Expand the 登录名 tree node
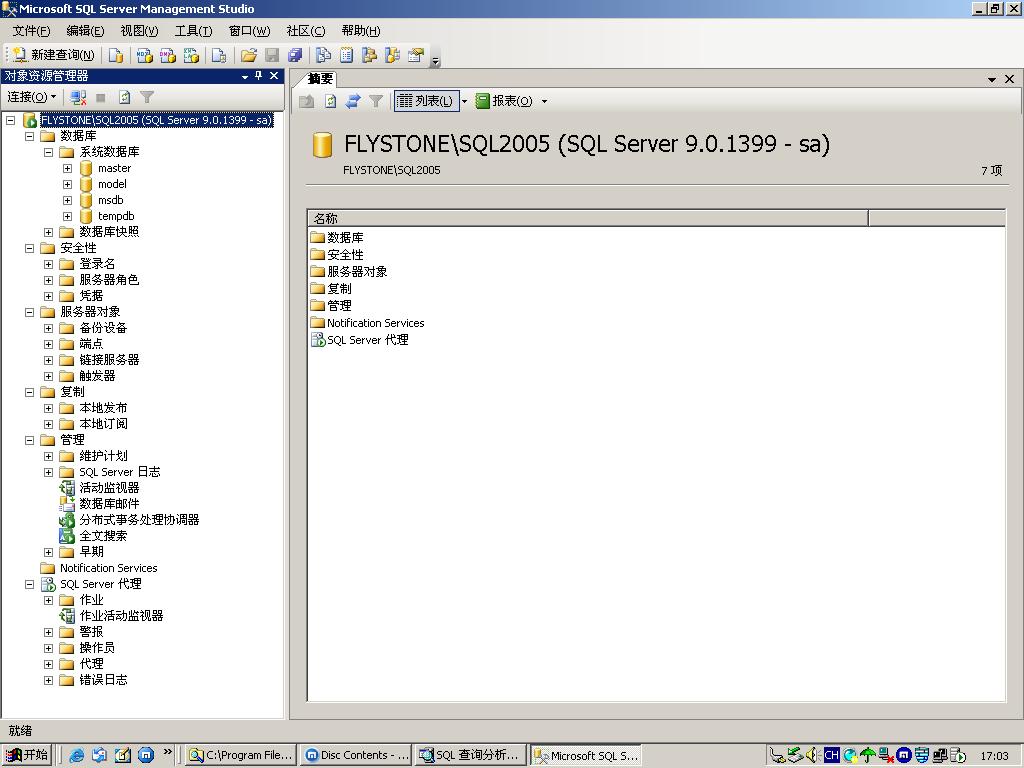Viewport: 1024px width, 768px height. pos(48,264)
